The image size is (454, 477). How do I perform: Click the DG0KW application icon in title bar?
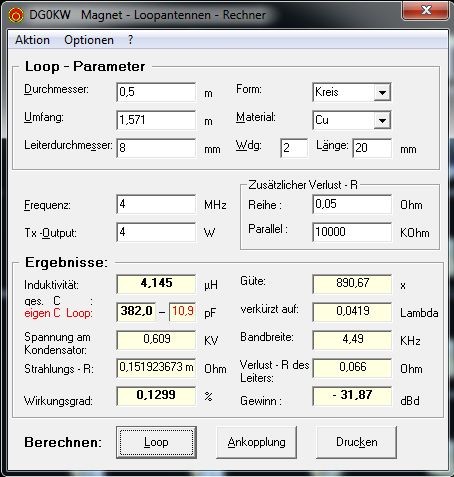16,15
